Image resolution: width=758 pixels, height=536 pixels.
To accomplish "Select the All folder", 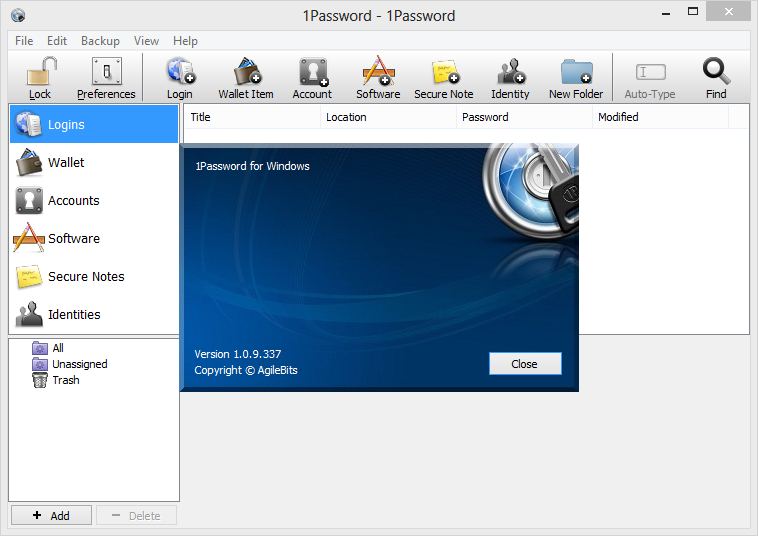I will (48, 348).
